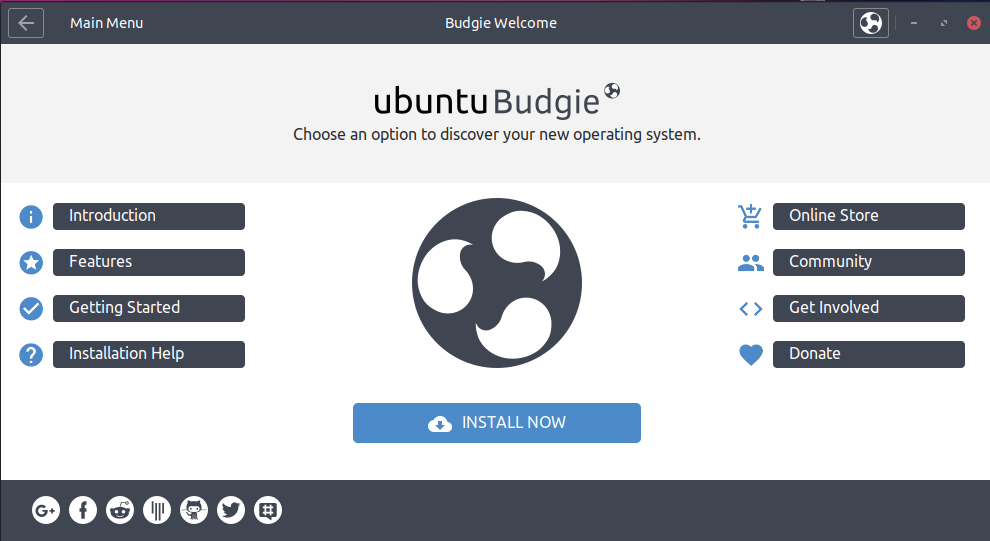The width and height of the screenshot is (990, 541).
Task: Open the Donate page
Action: pyautogui.click(x=869, y=355)
